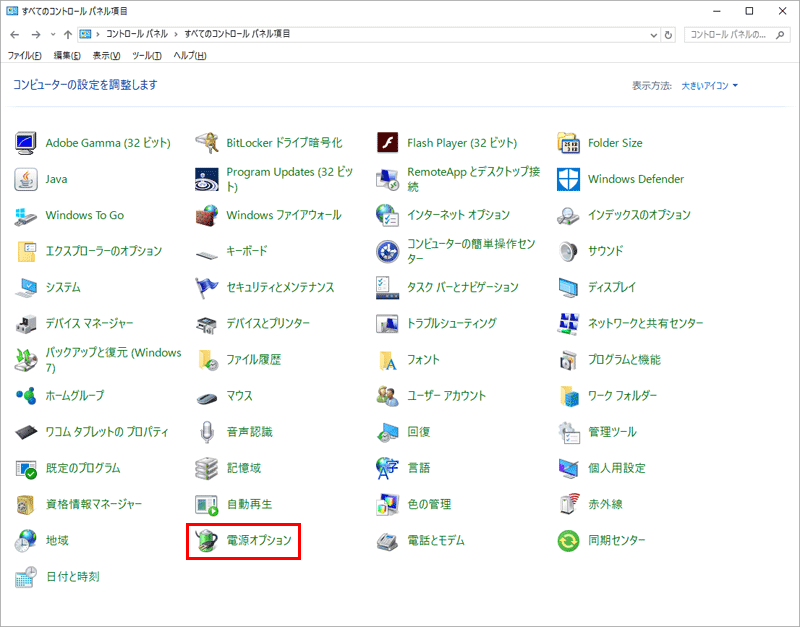
Task: Open the ヘルプ(H) menu
Action: coord(190,56)
